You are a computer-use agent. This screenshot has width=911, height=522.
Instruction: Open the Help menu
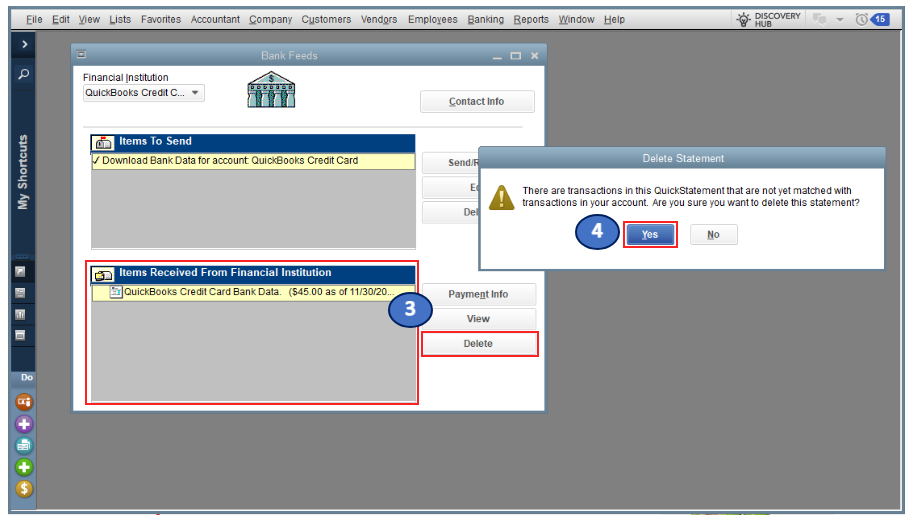point(614,19)
